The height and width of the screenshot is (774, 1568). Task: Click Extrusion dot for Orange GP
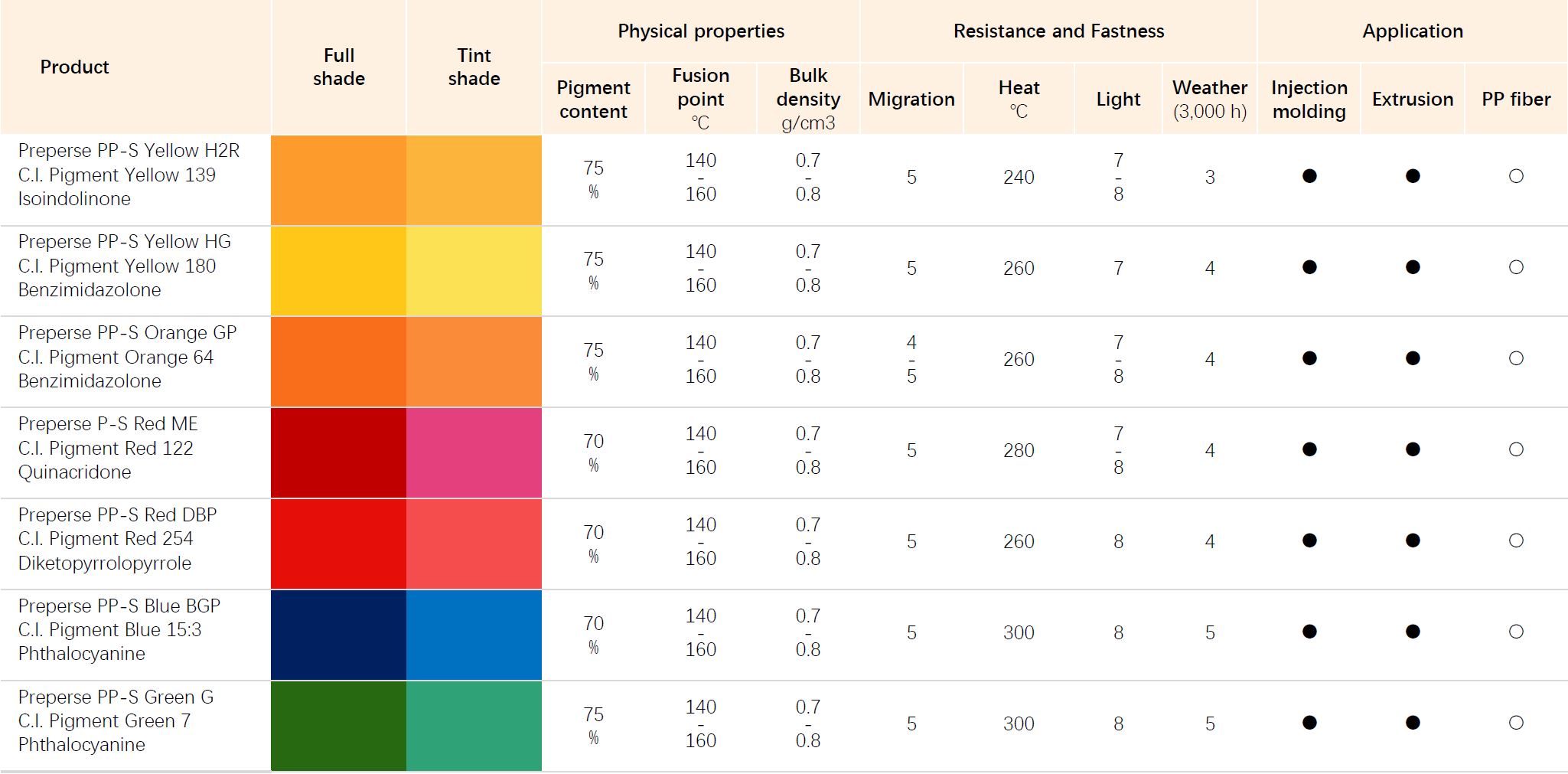point(1413,358)
